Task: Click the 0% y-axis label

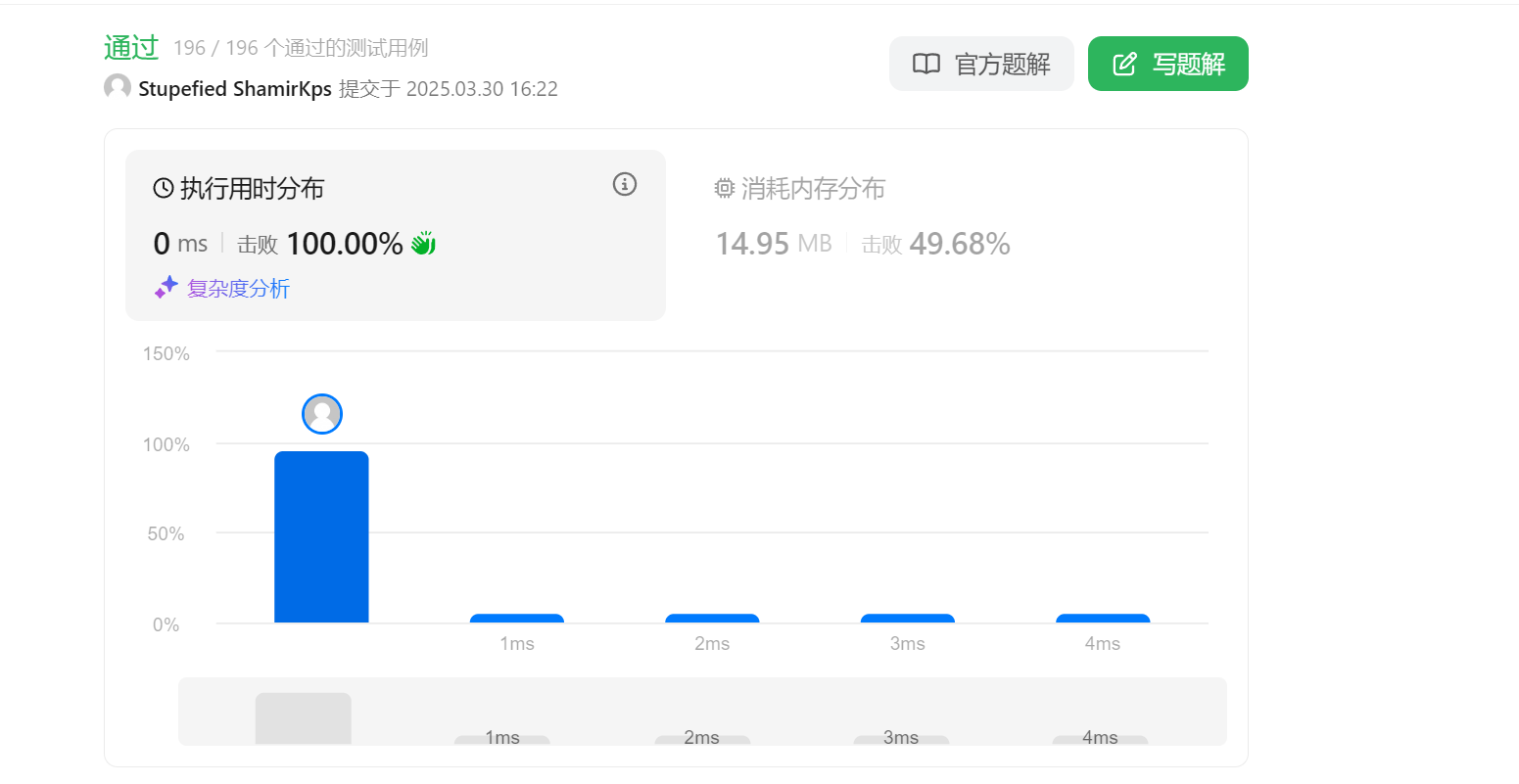Action: 166,624
